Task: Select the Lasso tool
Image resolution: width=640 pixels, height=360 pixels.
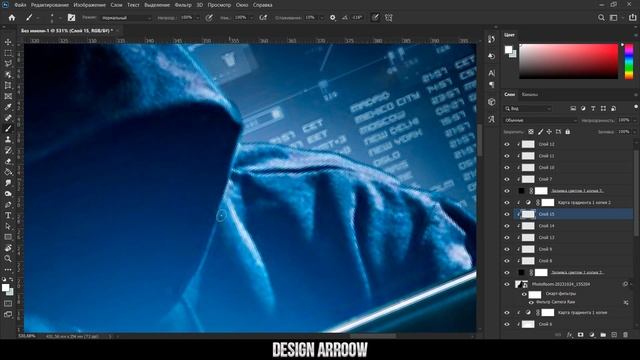Action: pos(8,64)
